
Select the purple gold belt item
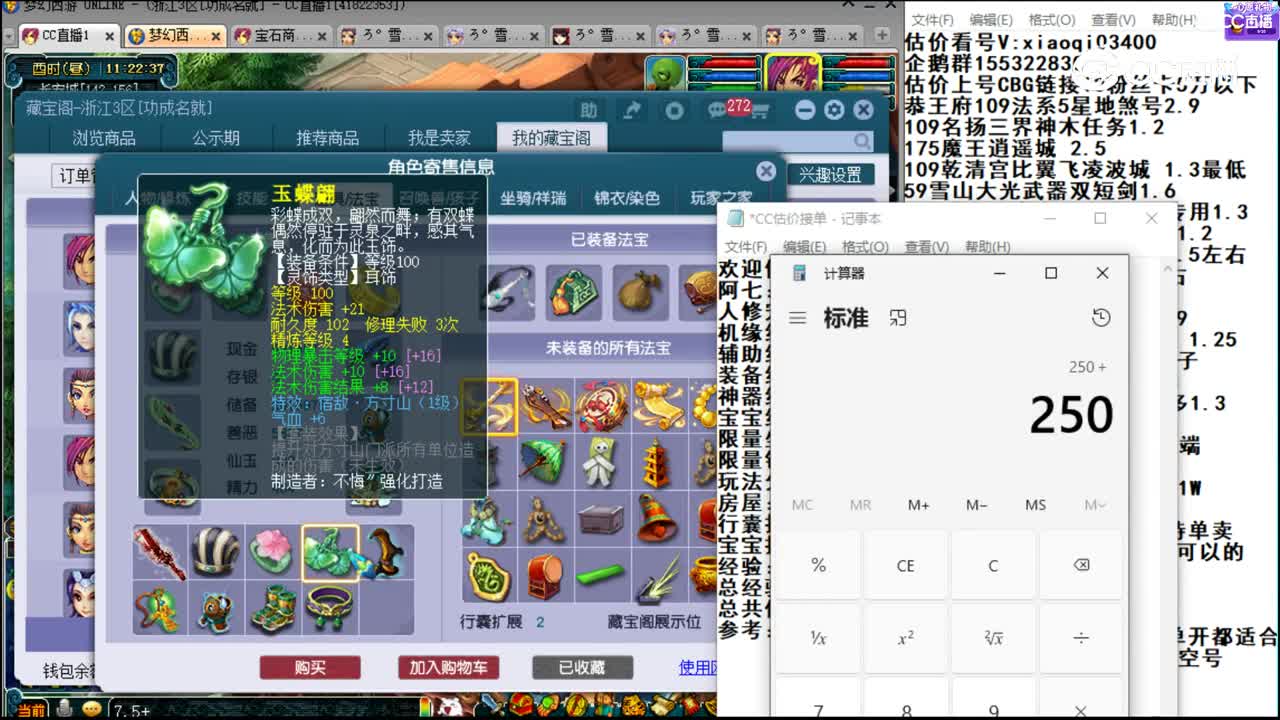[x=328, y=608]
